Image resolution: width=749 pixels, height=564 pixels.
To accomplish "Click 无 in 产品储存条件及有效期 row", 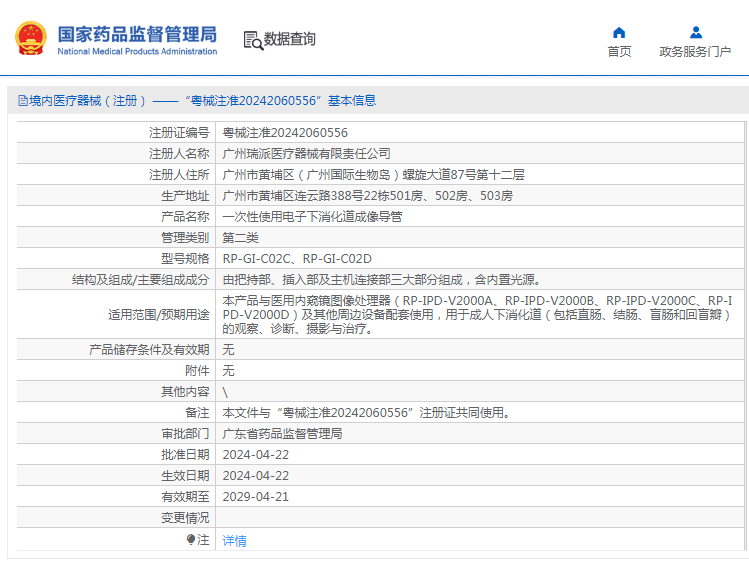I will 228,350.
